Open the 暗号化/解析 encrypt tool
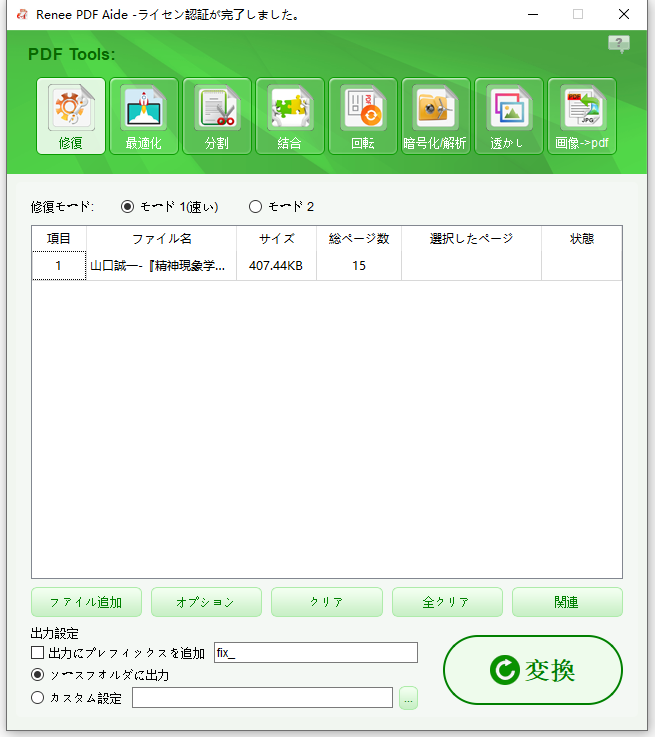This screenshot has width=655, height=737. pos(436,116)
